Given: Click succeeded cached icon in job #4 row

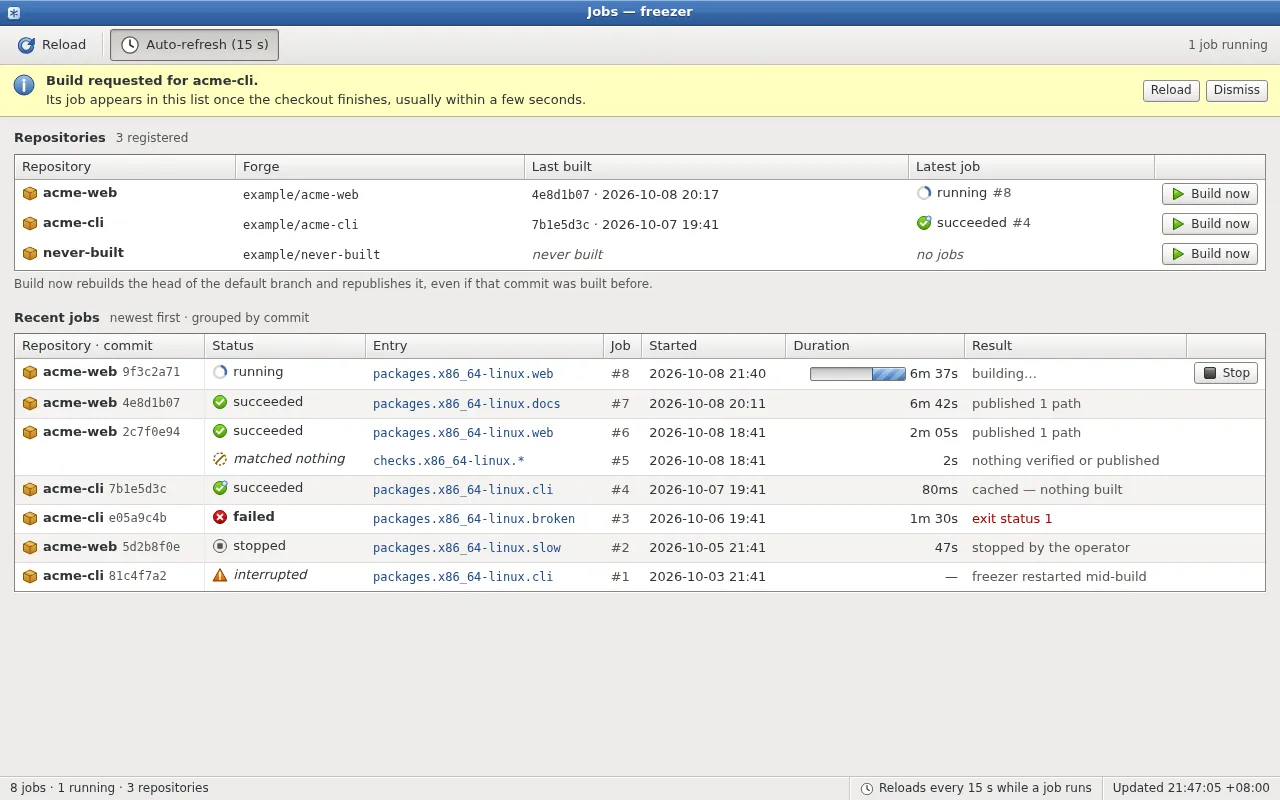Looking at the screenshot, I should point(220,488).
